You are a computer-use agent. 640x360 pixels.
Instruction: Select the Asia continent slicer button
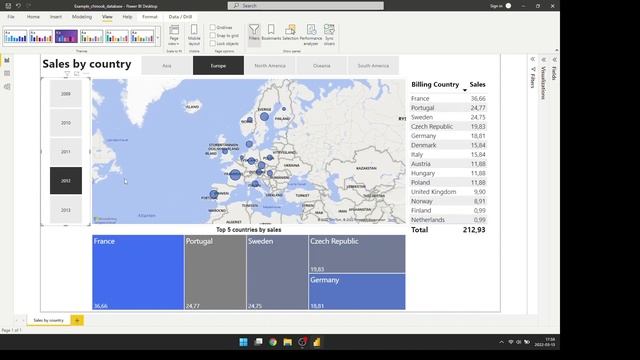167,66
